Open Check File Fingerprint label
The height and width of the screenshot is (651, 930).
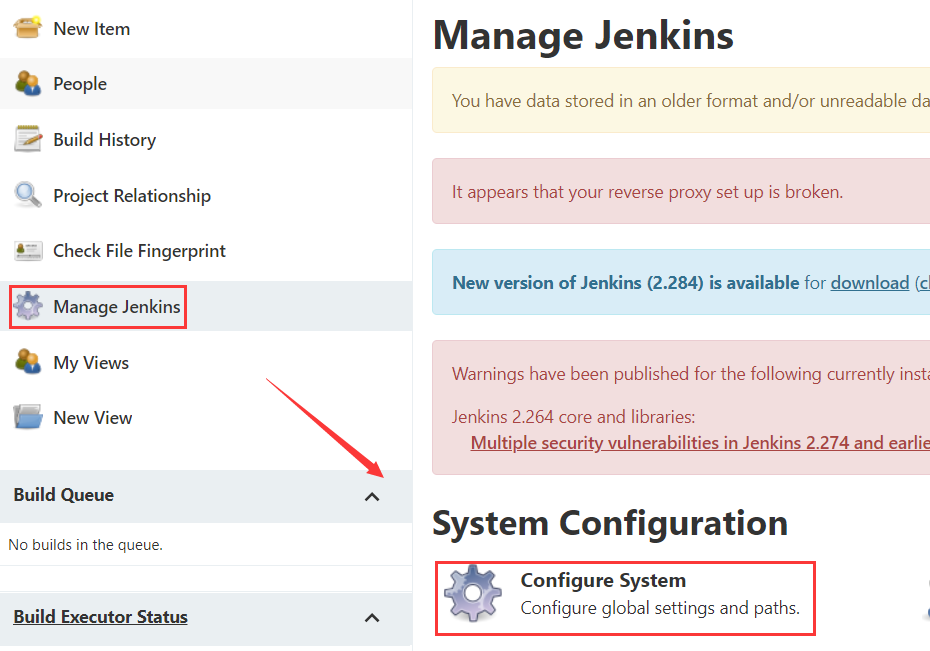tap(139, 251)
